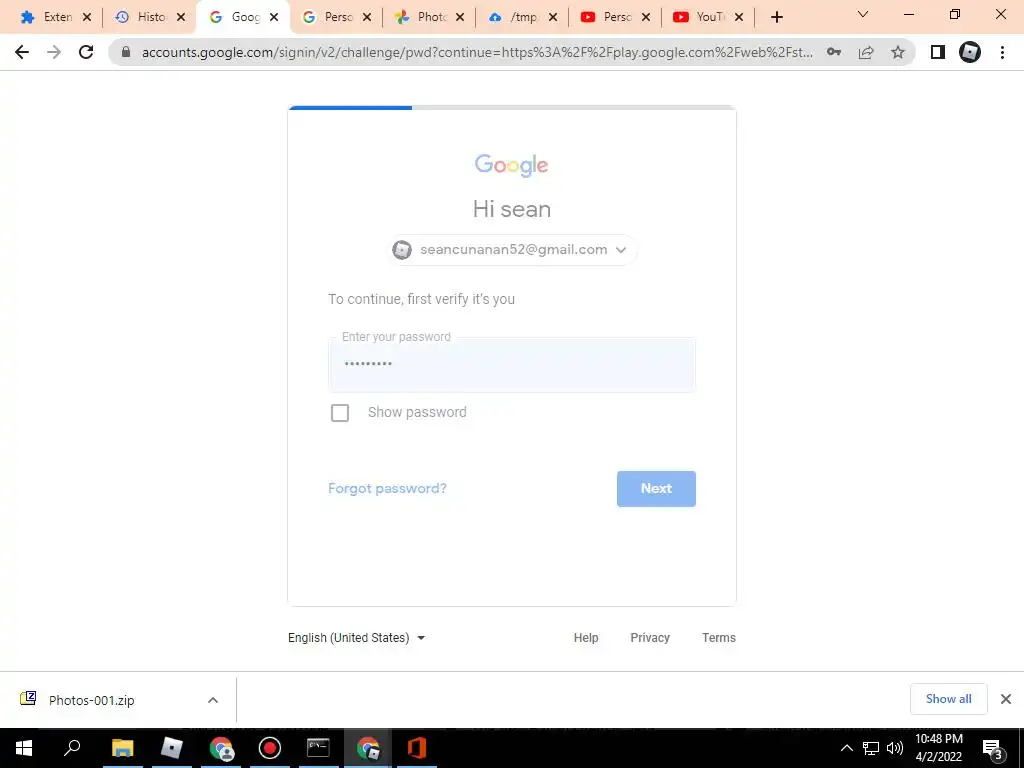1024x768 pixels.
Task: Bookmark this page with the star
Action: pyautogui.click(x=898, y=52)
